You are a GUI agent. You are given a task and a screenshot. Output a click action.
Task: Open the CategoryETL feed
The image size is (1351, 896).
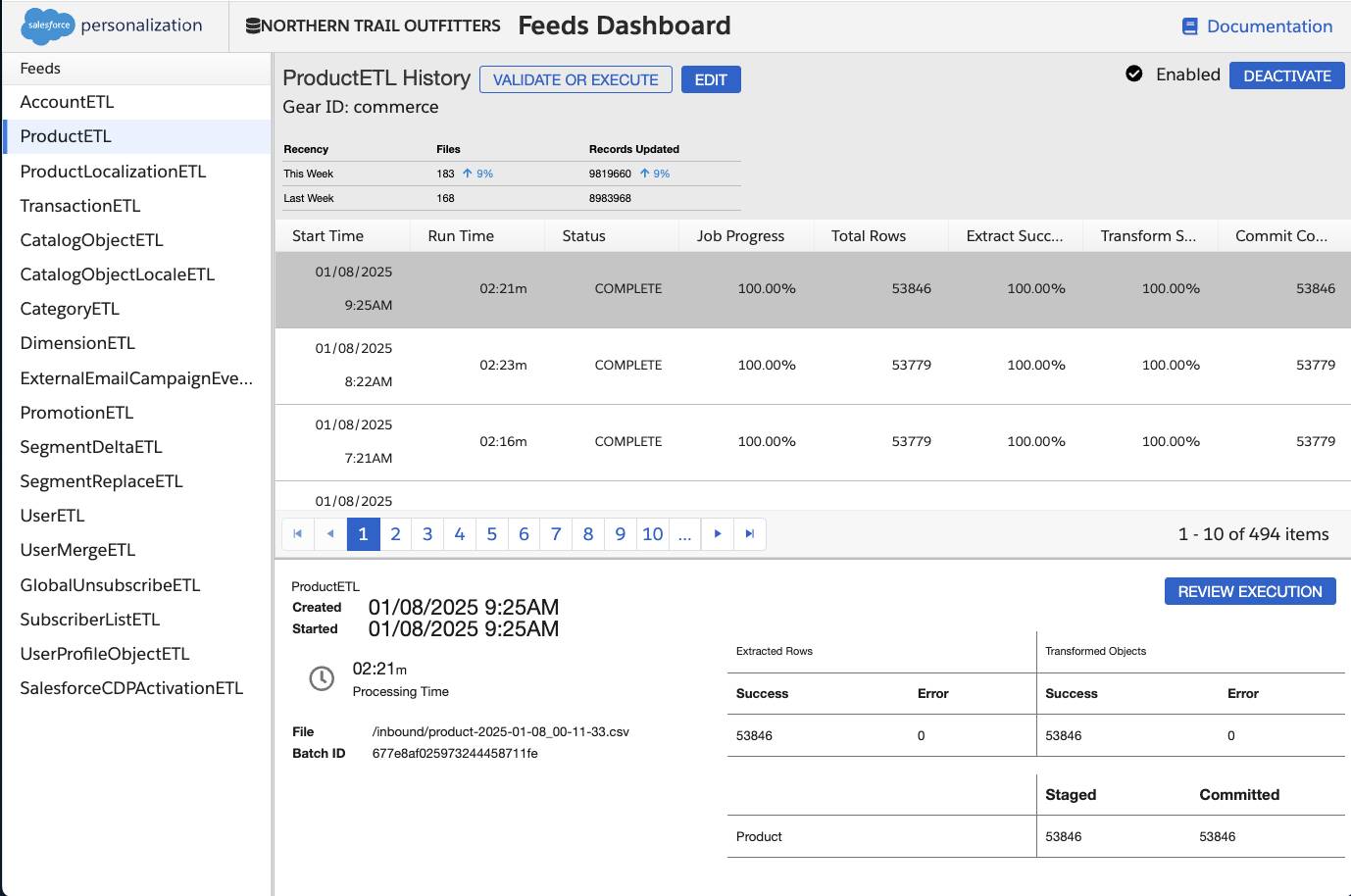(x=137, y=309)
